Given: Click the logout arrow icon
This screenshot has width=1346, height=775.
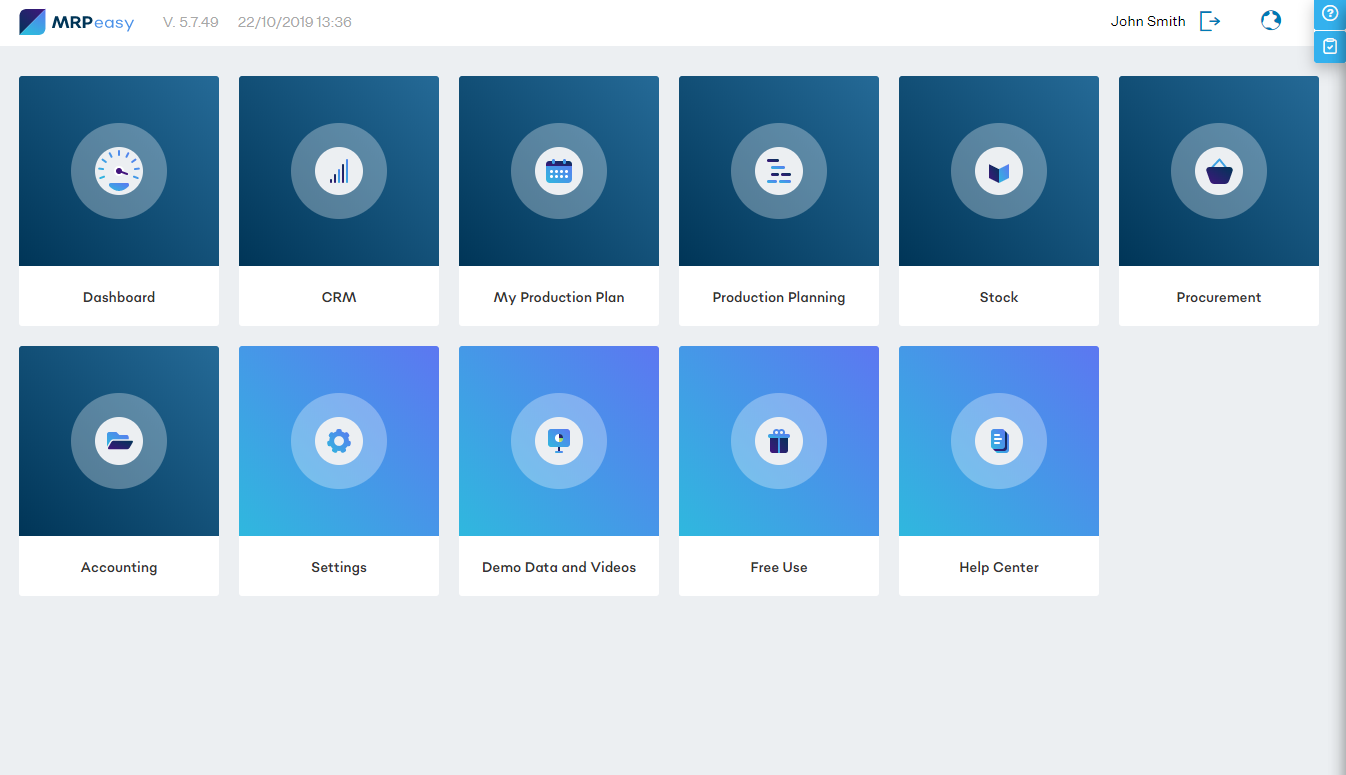Looking at the screenshot, I should pos(1210,21).
